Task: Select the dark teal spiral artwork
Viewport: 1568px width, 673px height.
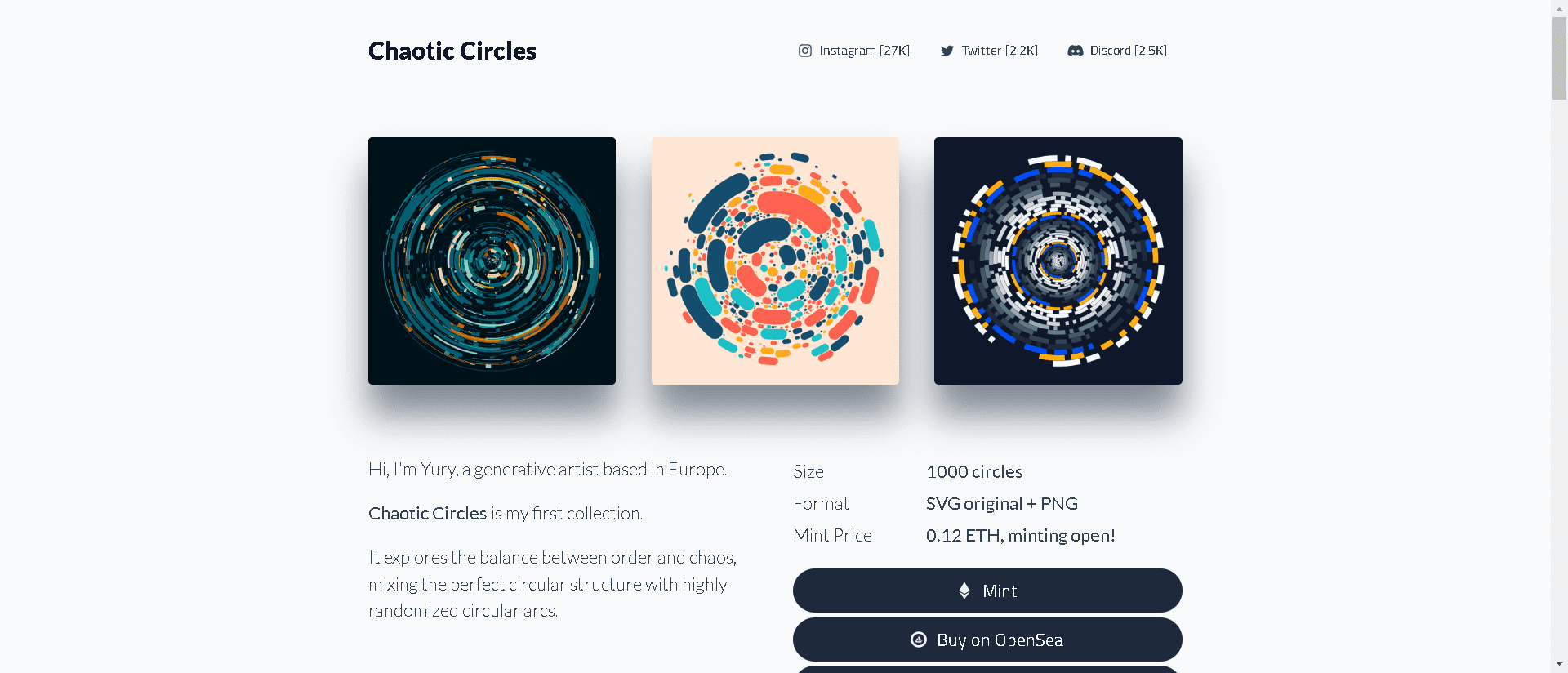Action: tap(492, 261)
